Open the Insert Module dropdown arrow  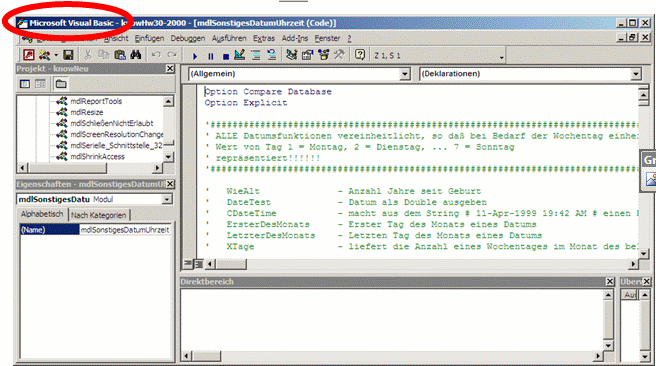(x=56, y=55)
